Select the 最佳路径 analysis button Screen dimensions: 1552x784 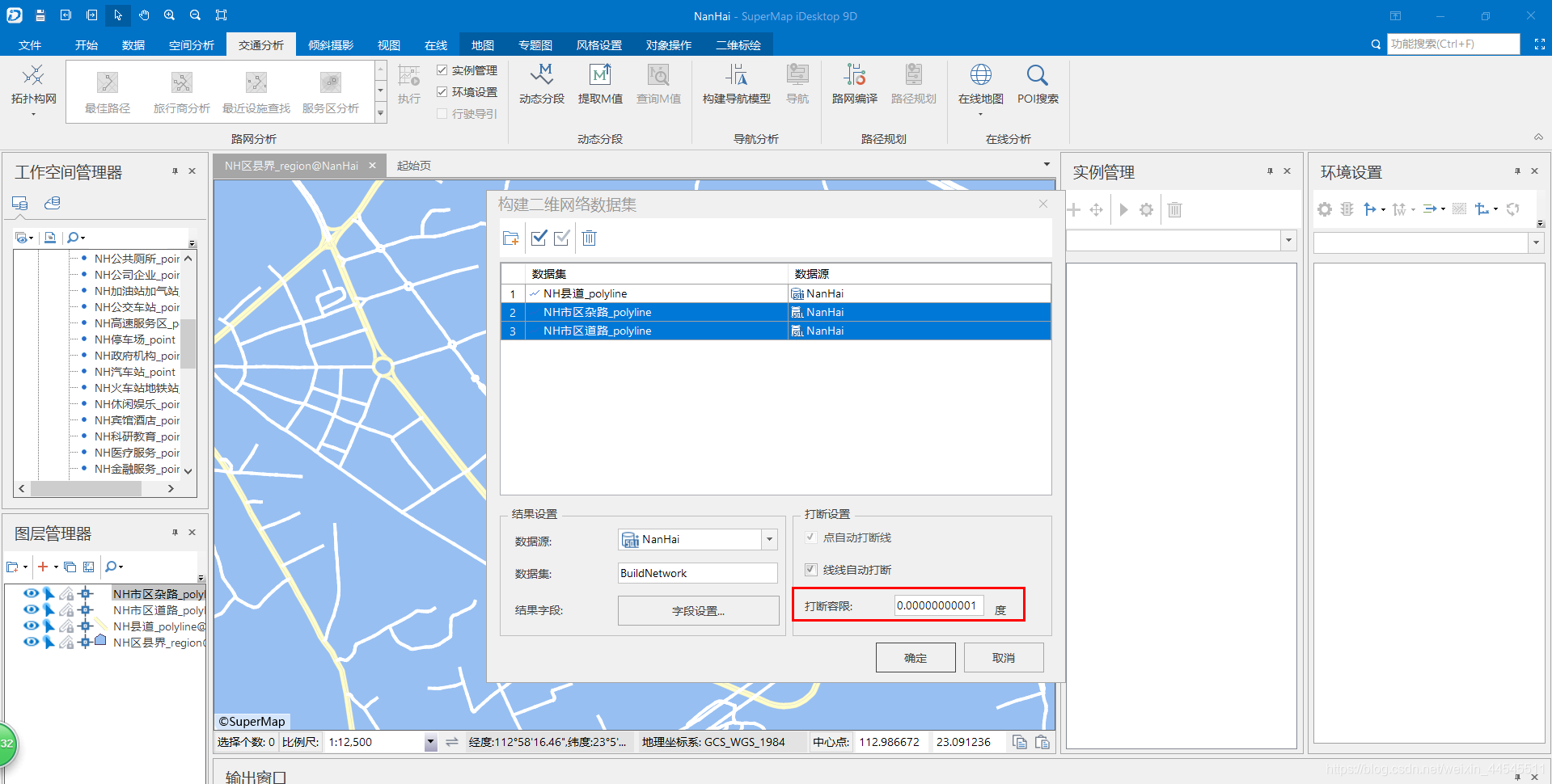(x=108, y=93)
